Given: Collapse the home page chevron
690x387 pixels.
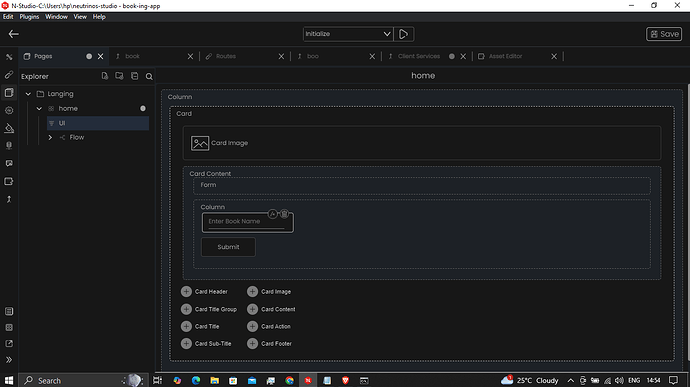Looking at the screenshot, I should [x=39, y=108].
